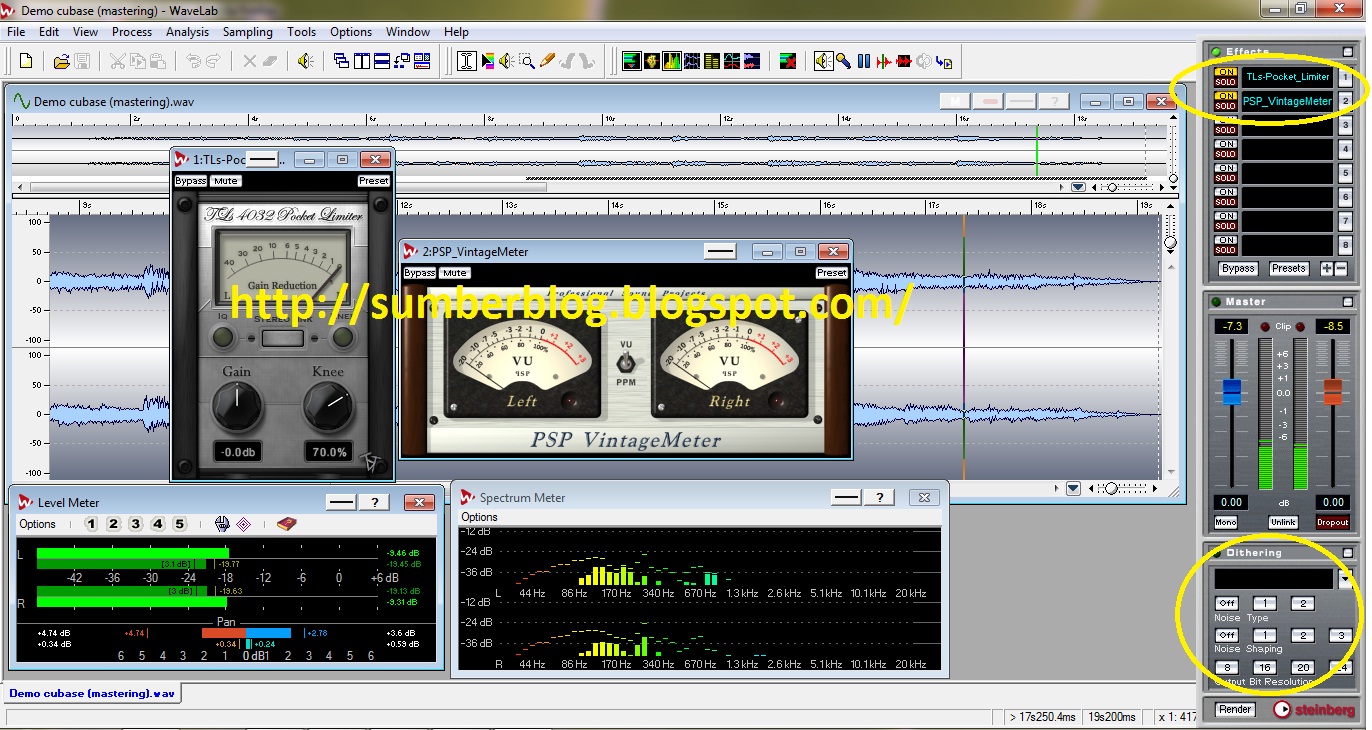Toggle ON for TLs-Pocket_Limiter effect
This screenshot has width=1372, height=730.
(1225, 71)
